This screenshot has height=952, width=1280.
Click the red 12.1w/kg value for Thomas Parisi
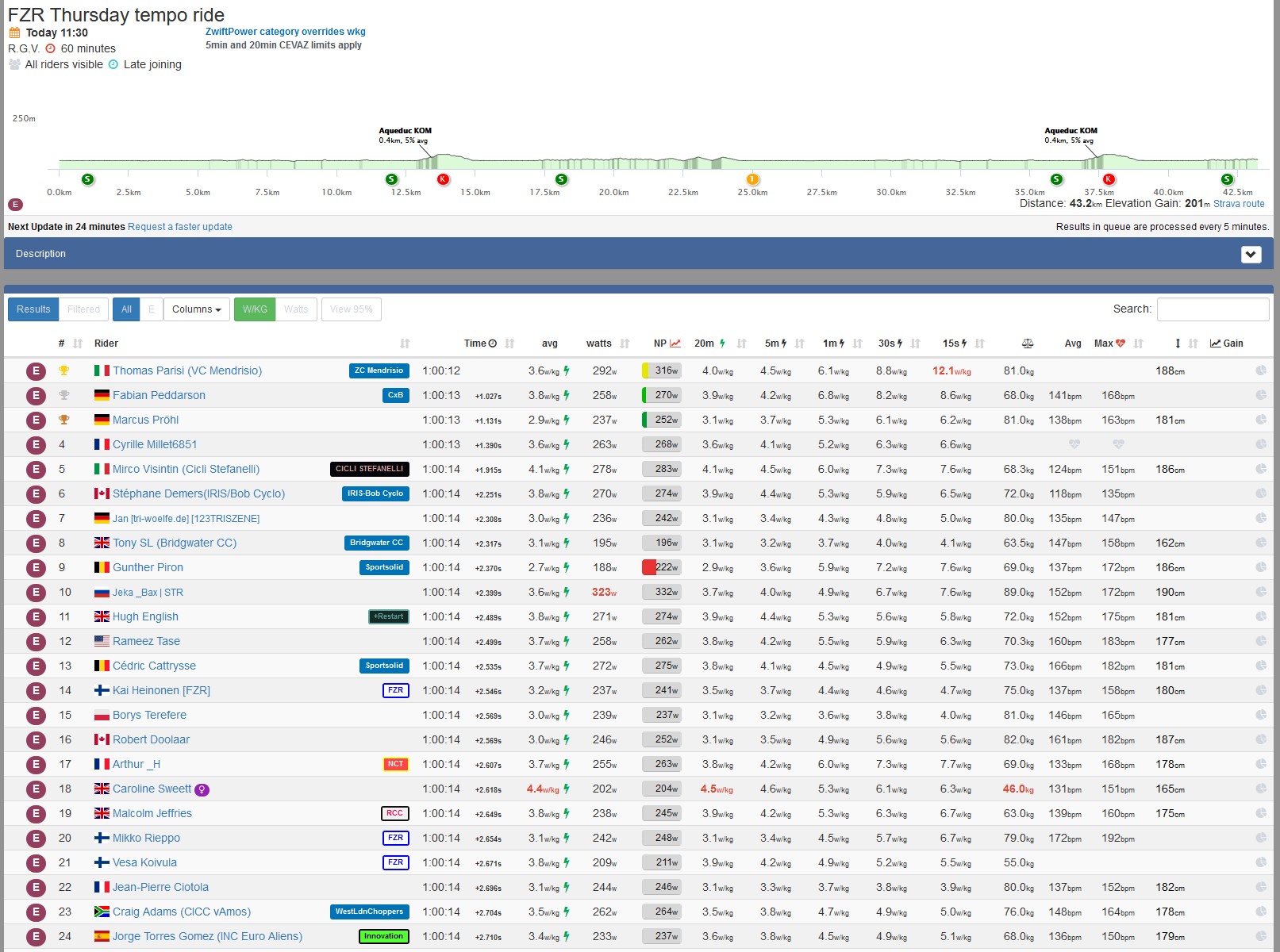(x=951, y=370)
